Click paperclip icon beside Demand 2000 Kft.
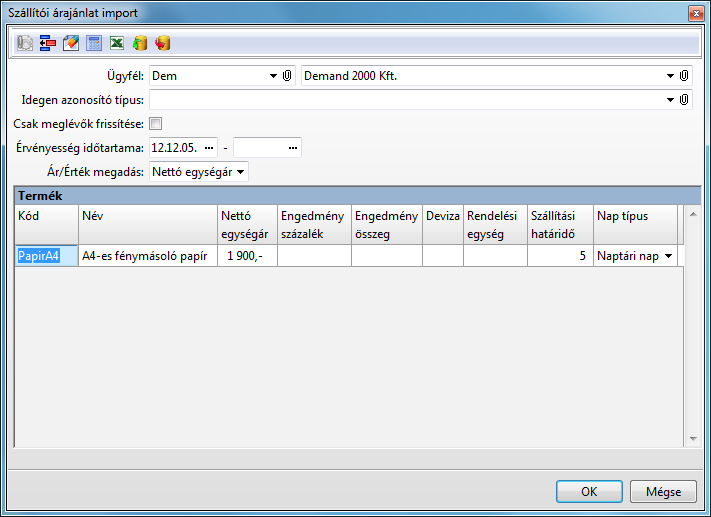 (684, 76)
